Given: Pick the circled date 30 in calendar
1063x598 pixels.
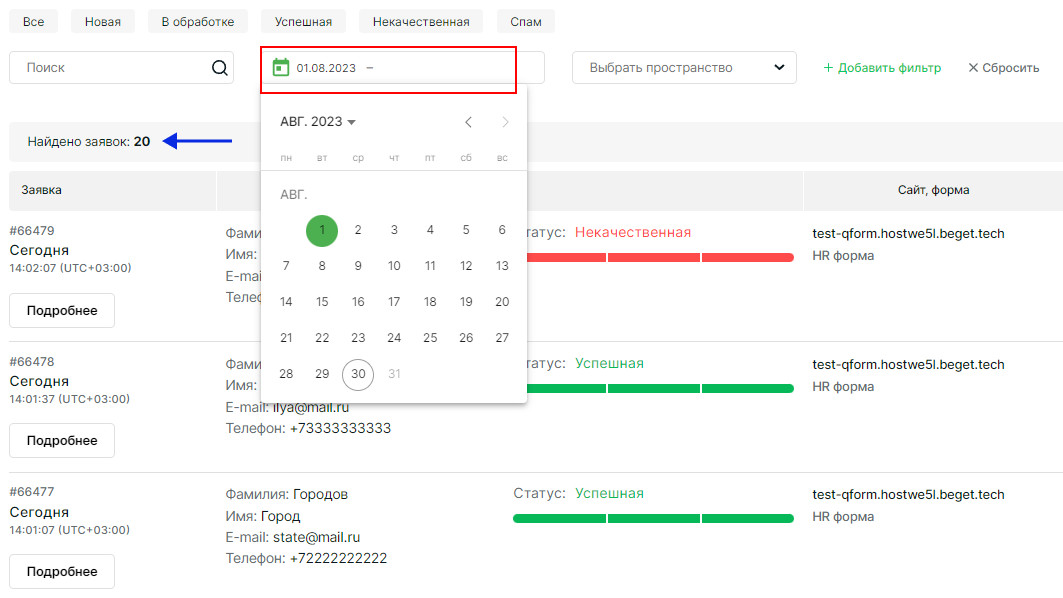Looking at the screenshot, I should point(358,374).
